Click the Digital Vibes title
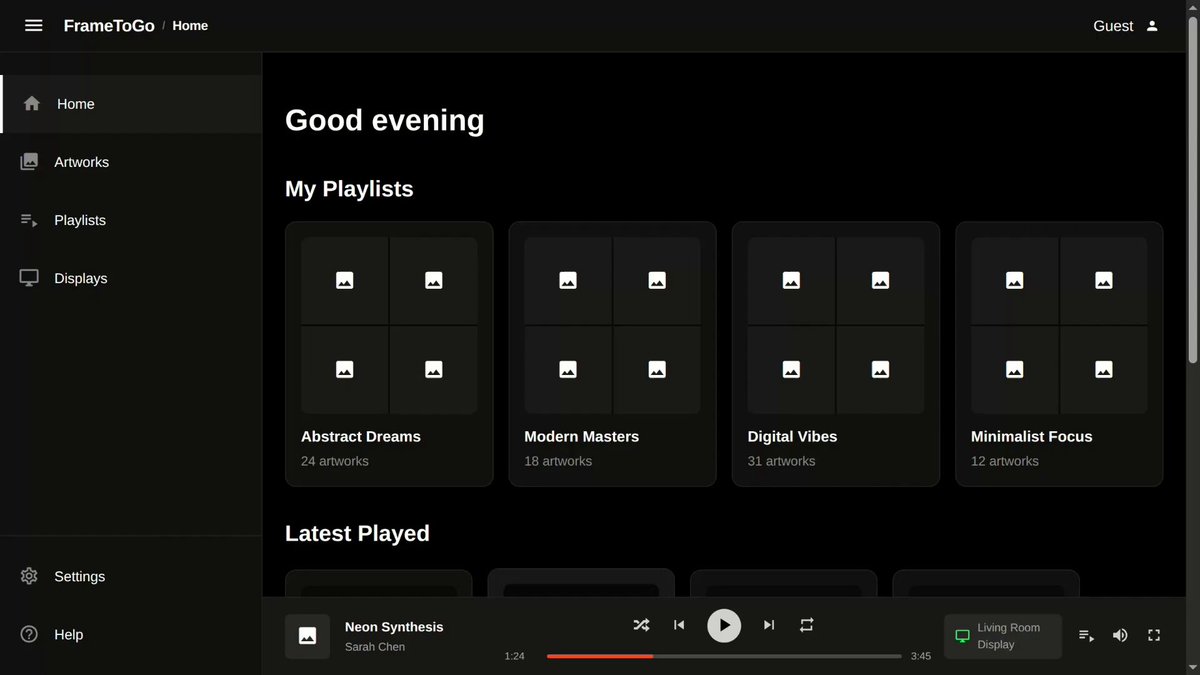The height and width of the screenshot is (675, 1200). click(x=793, y=437)
